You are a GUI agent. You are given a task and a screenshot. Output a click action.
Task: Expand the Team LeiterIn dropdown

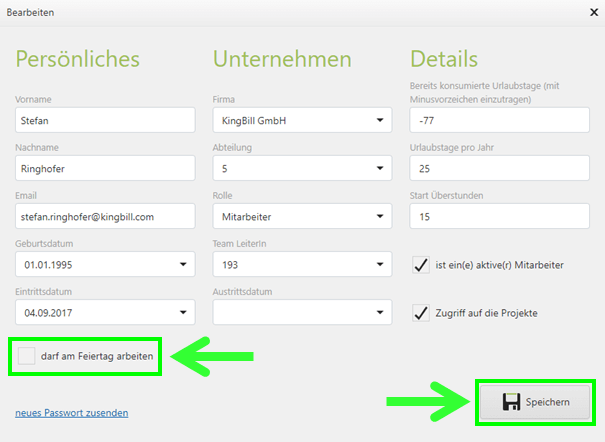[x=302, y=264]
